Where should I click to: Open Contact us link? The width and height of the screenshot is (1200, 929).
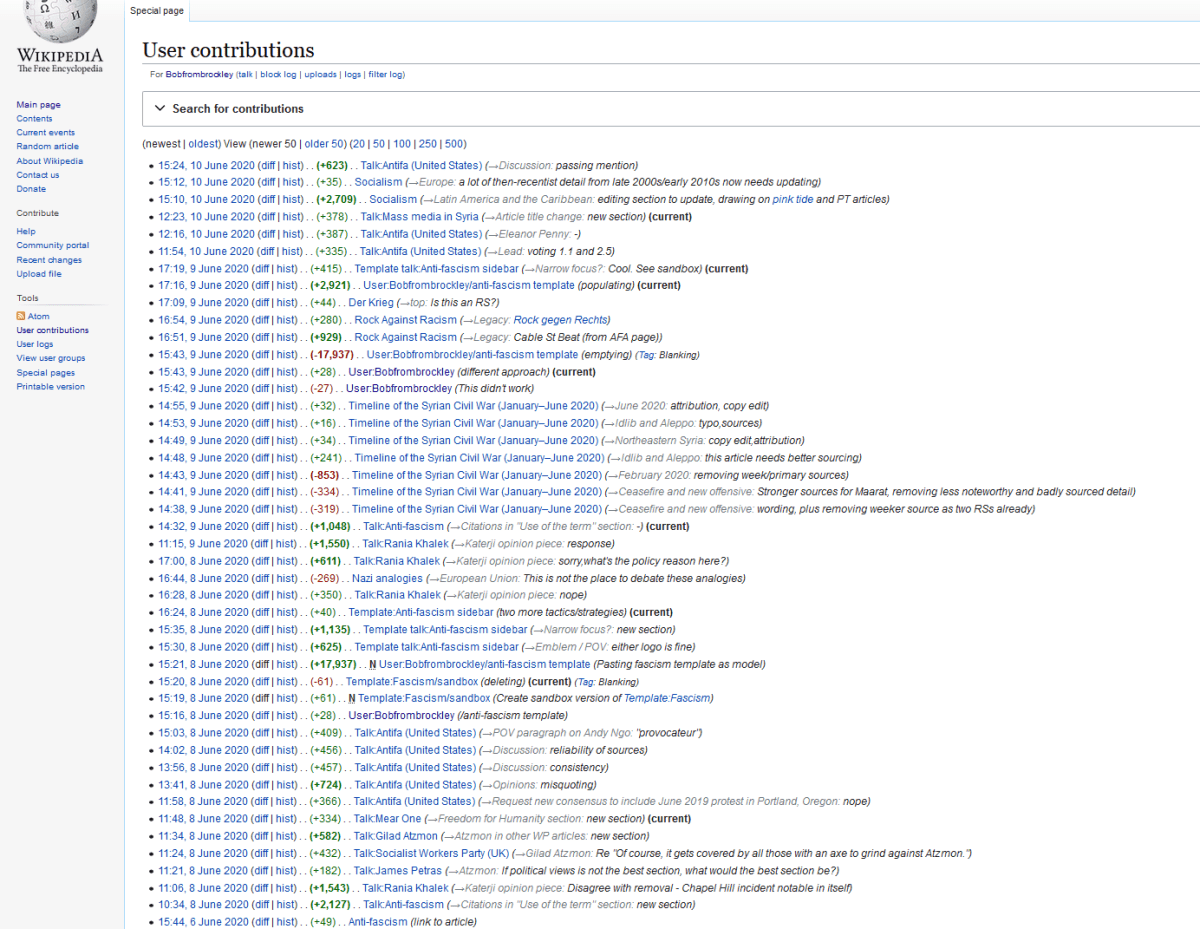coord(38,174)
